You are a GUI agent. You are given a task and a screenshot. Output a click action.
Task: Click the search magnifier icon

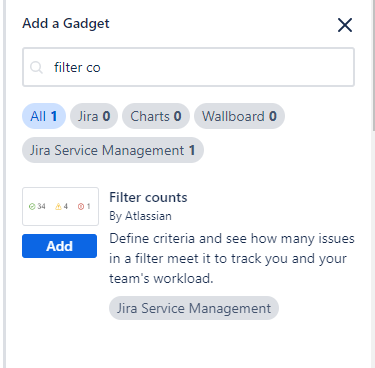point(36,67)
